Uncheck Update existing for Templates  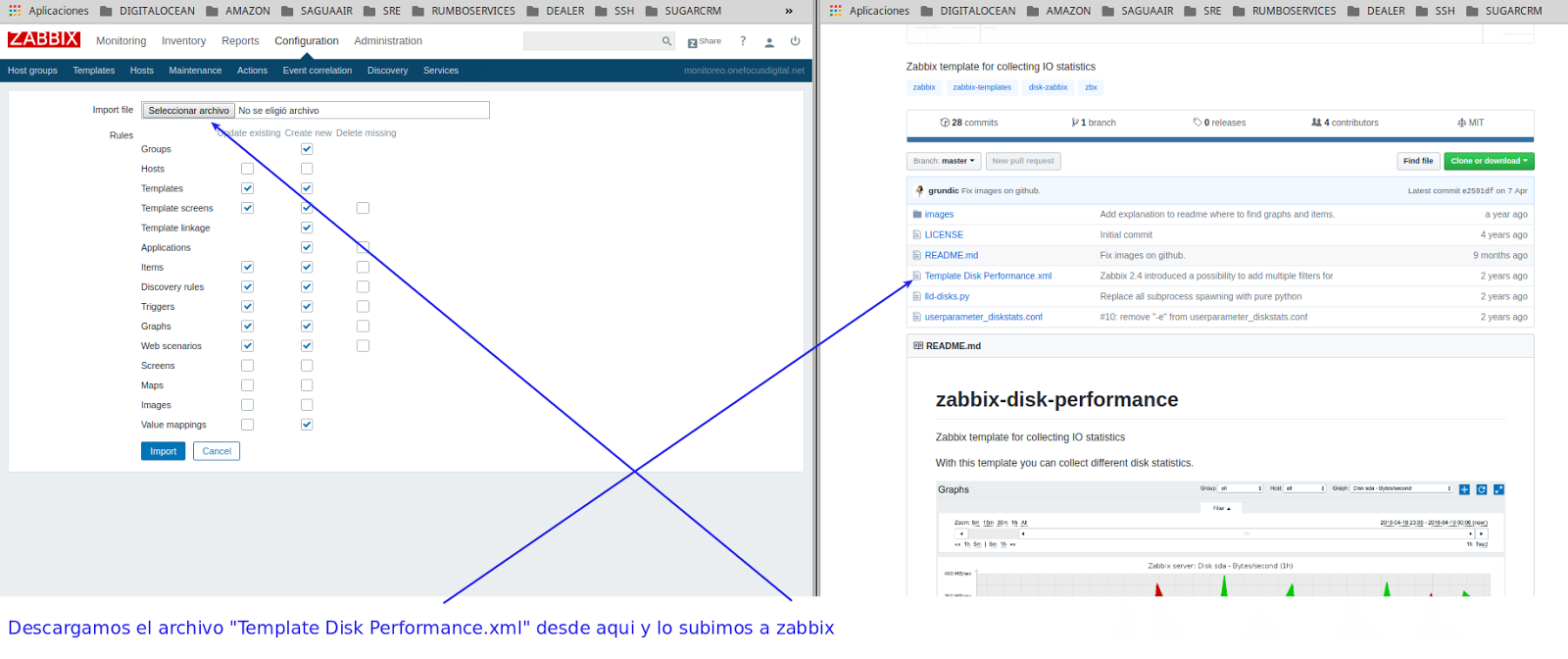pos(247,188)
